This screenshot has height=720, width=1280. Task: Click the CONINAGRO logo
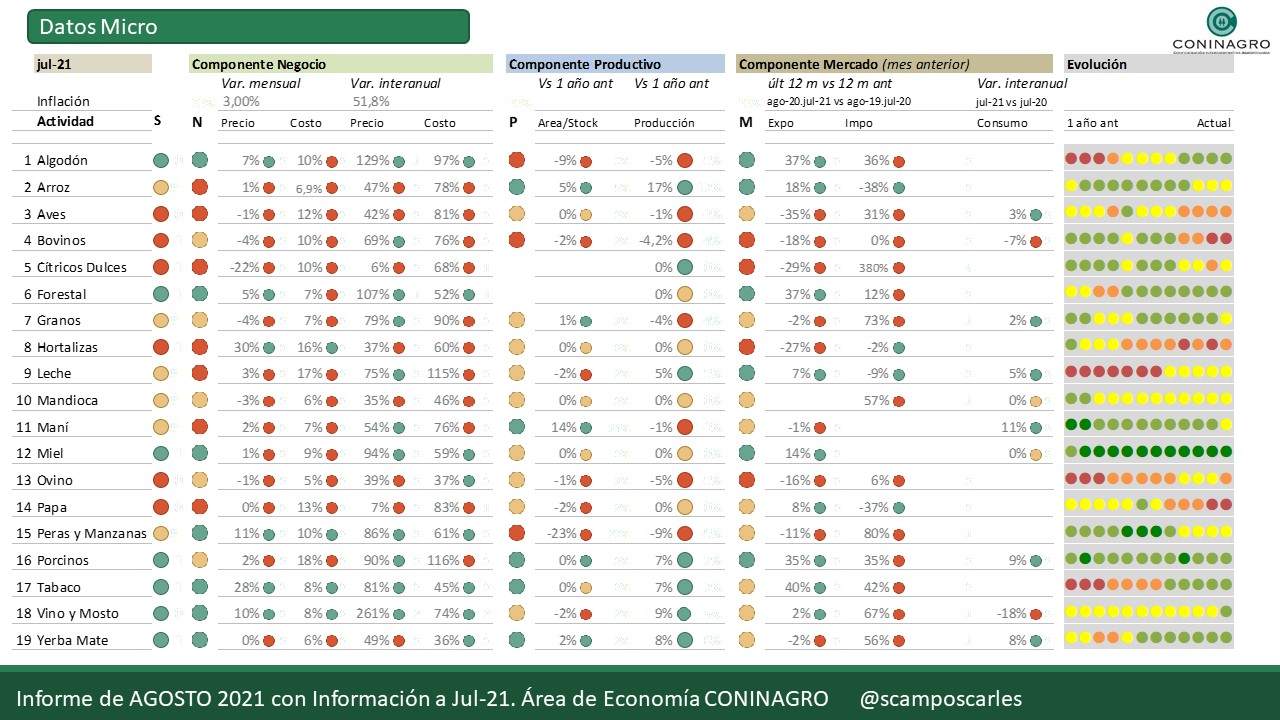click(1221, 30)
